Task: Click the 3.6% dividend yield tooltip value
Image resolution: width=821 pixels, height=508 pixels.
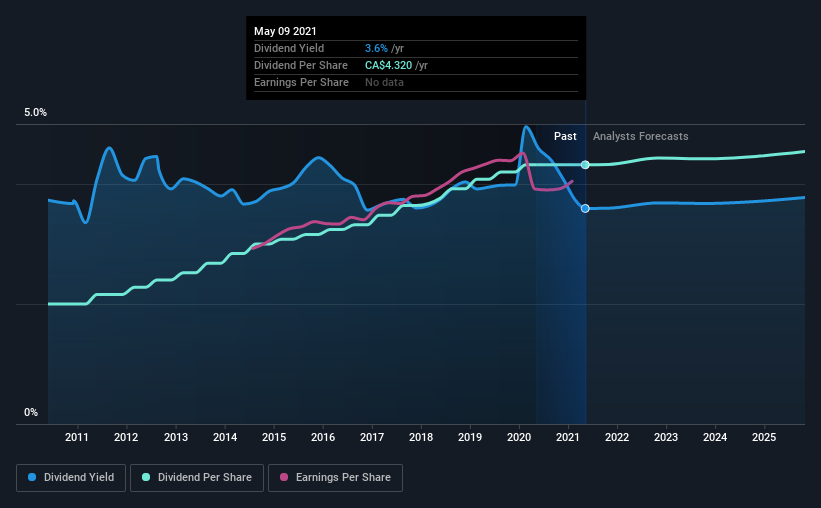Action: [376, 48]
